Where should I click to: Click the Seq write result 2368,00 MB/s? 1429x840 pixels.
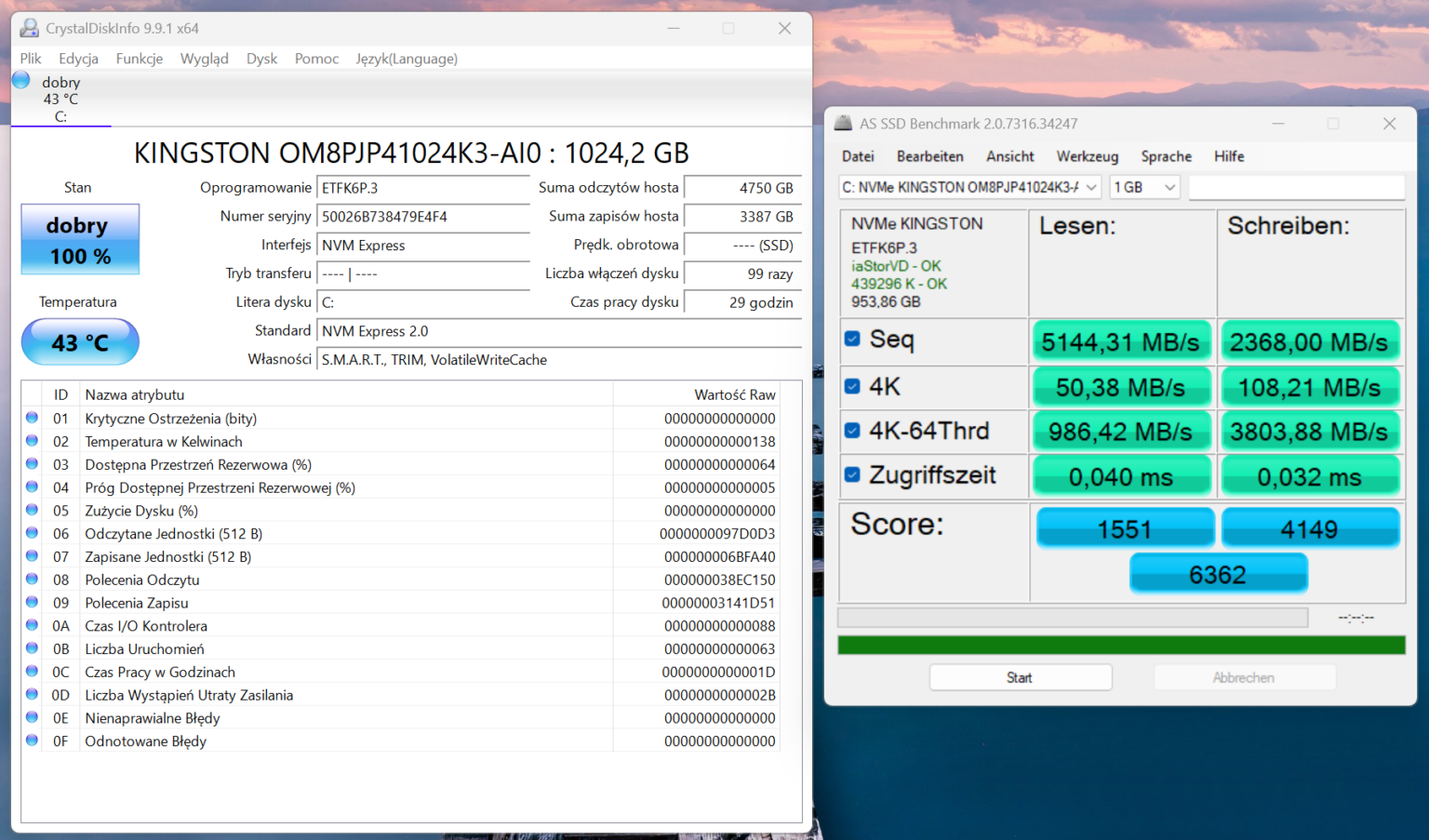pos(1310,342)
